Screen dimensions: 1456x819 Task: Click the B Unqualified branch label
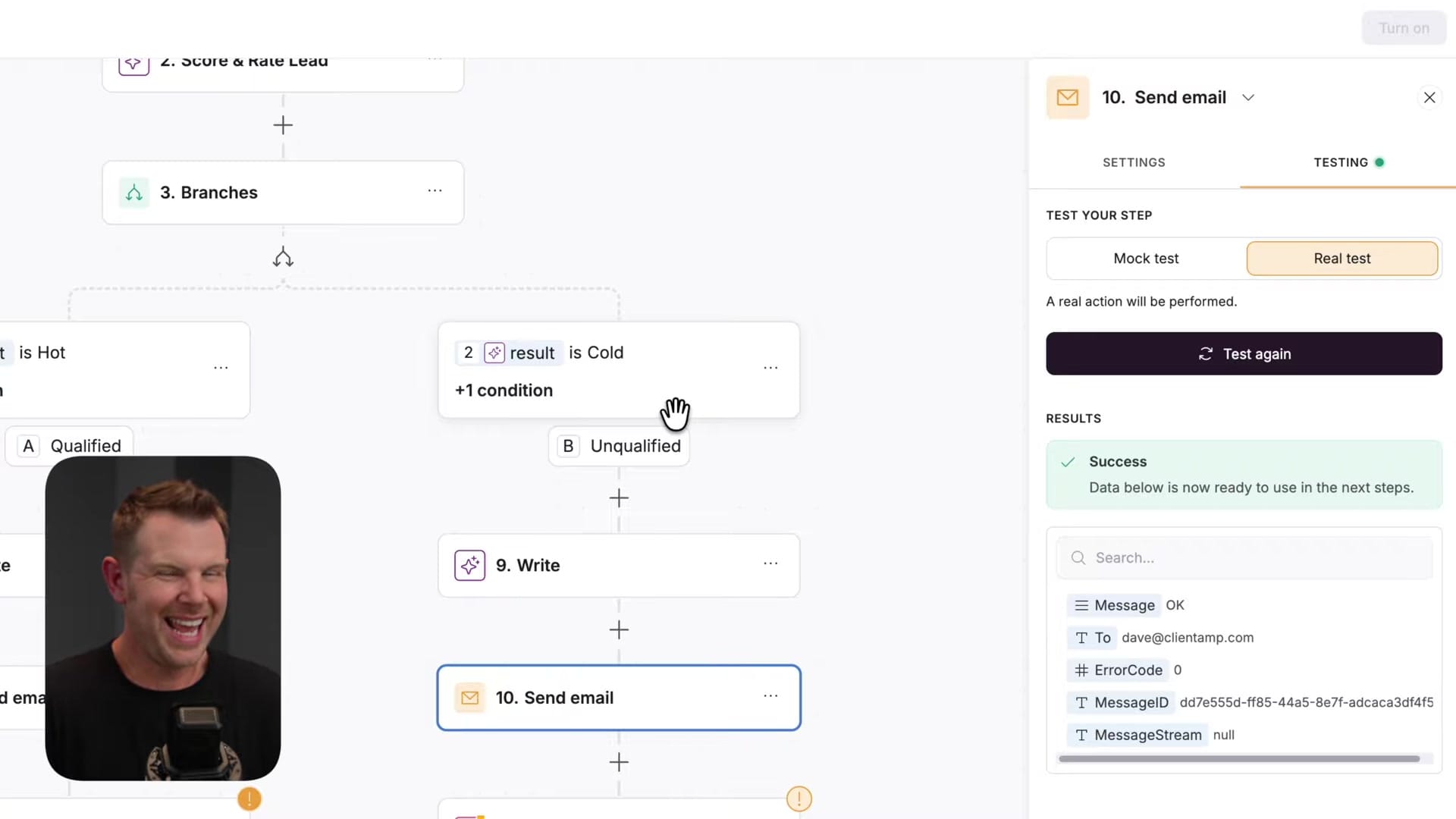click(619, 446)
